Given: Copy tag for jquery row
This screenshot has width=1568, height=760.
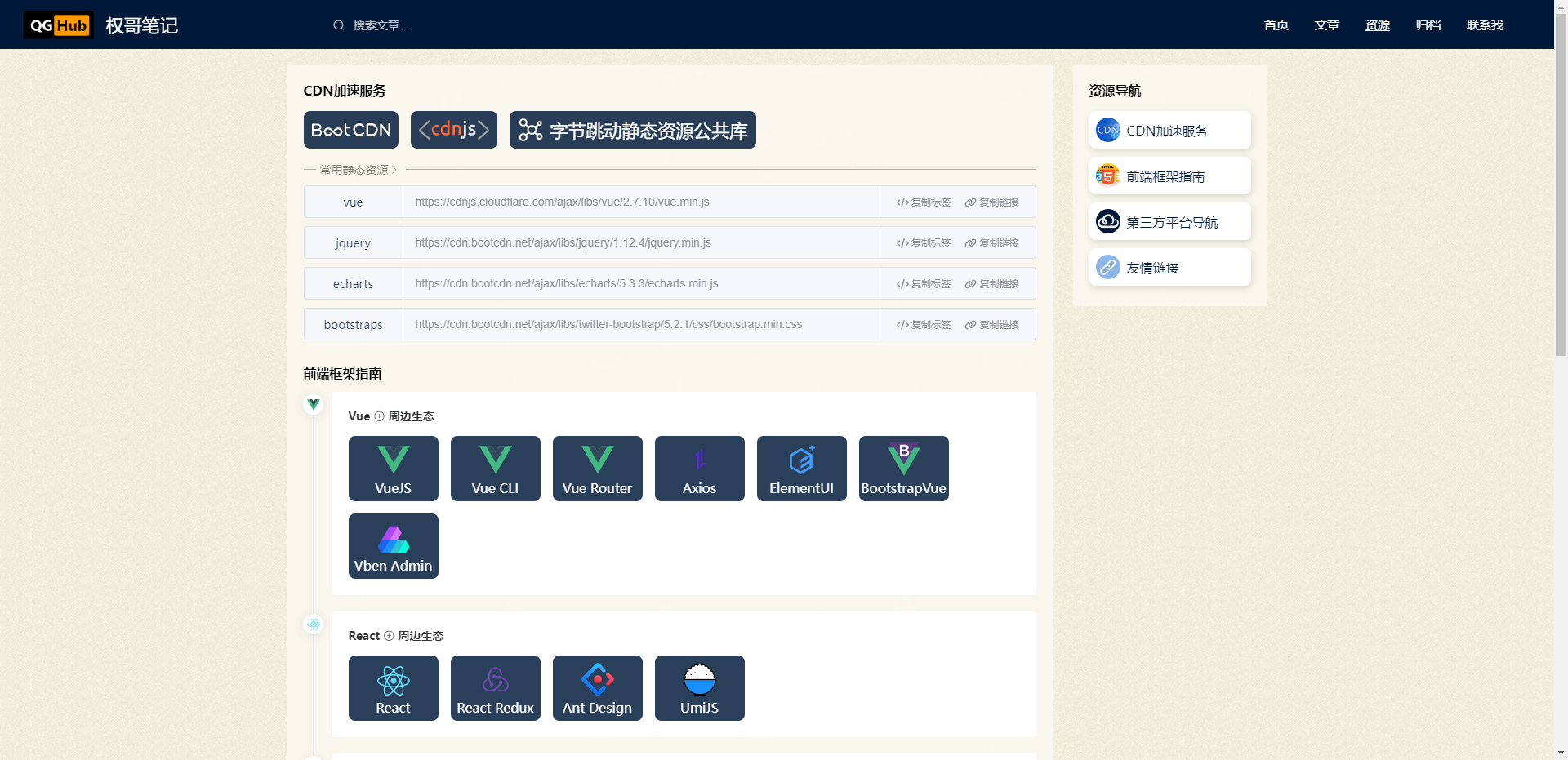Looking at the screenshot, I should pyautogui.click(x=924, y=243).
